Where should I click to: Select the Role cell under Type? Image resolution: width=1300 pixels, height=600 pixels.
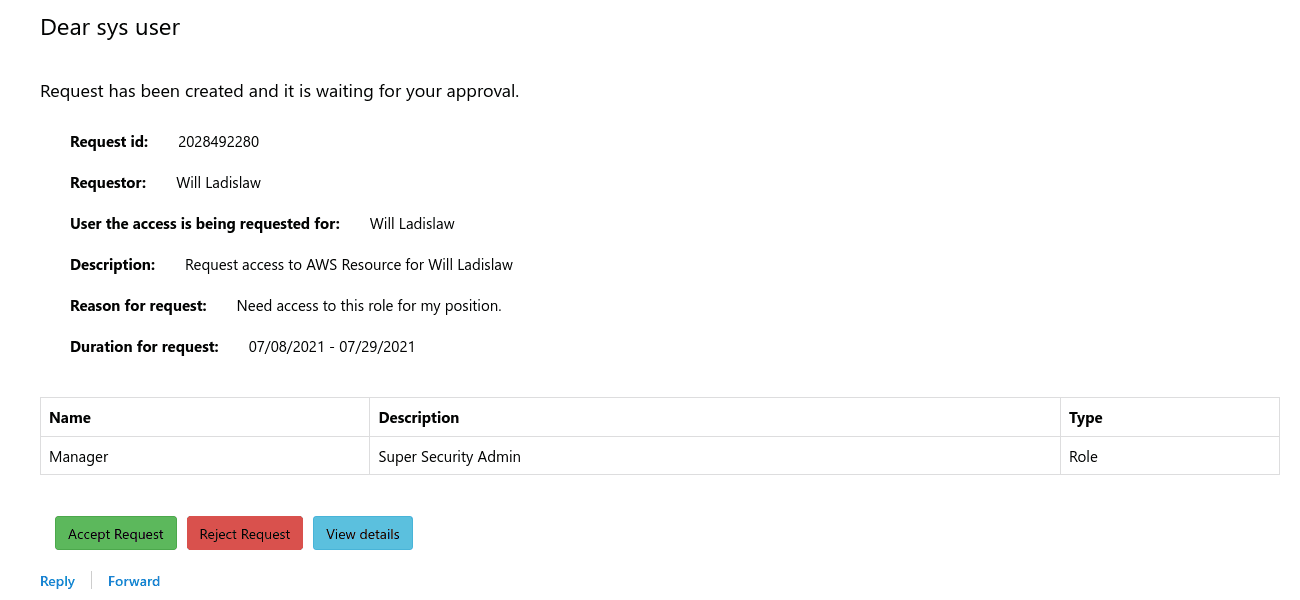point(1083,456)
